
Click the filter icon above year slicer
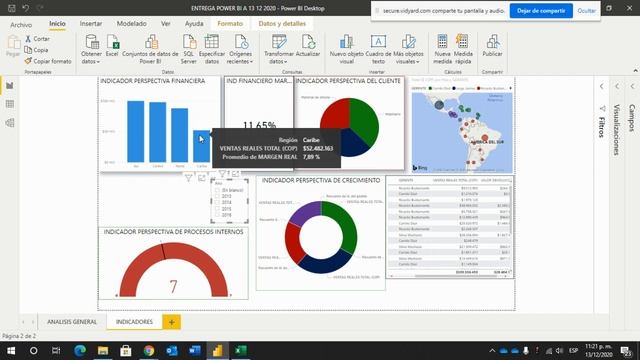tap(222, 174)
